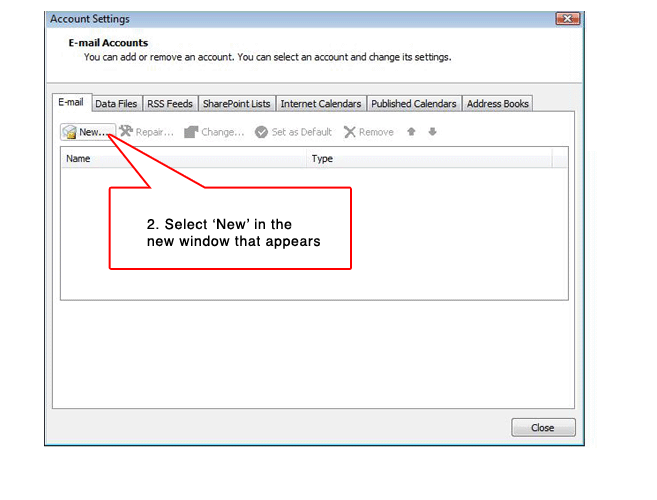The image size is (657, 500).
Task: Click the New account icon in the toolbar
Action: click(x=70, y=132)
